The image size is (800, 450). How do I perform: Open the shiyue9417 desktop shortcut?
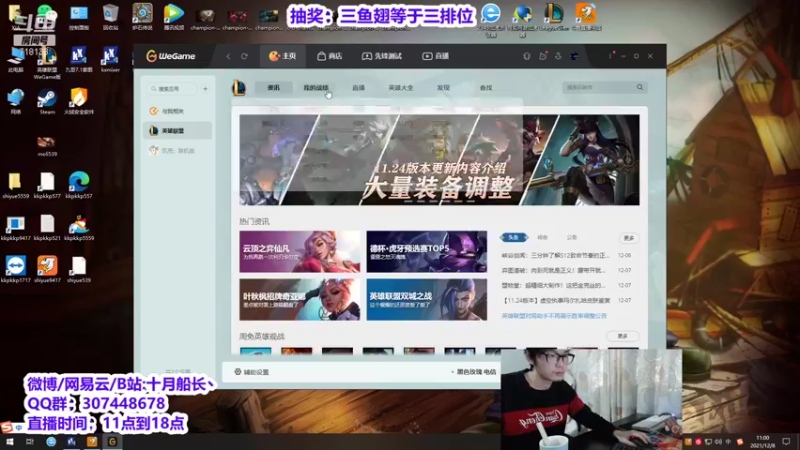point(47,270)
